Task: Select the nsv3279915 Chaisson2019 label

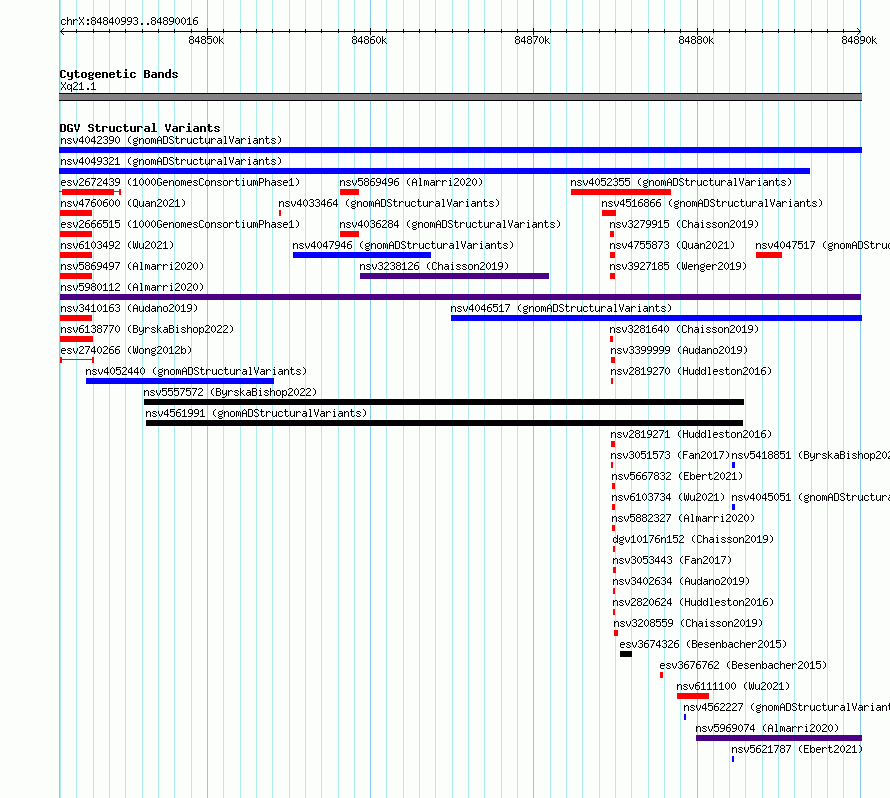Action: click(x=684, y=224)
